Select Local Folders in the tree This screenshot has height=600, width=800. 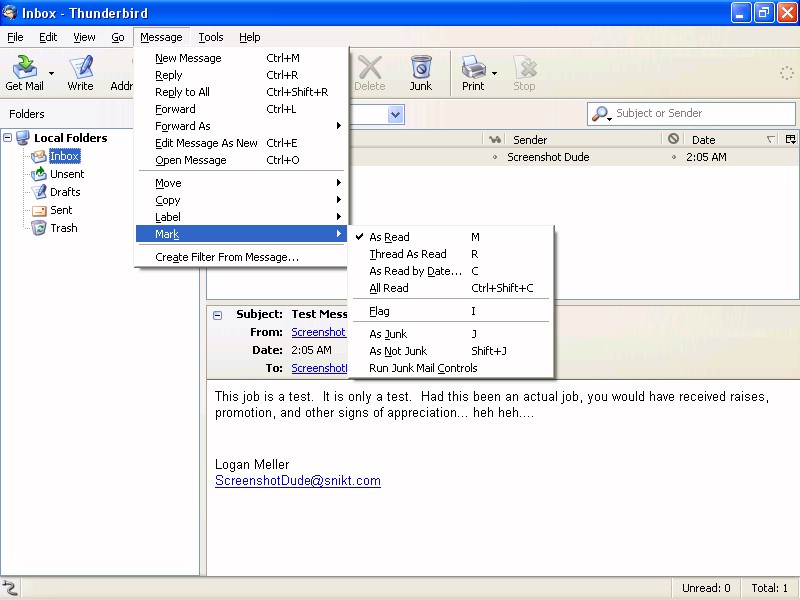coord(70,138)
